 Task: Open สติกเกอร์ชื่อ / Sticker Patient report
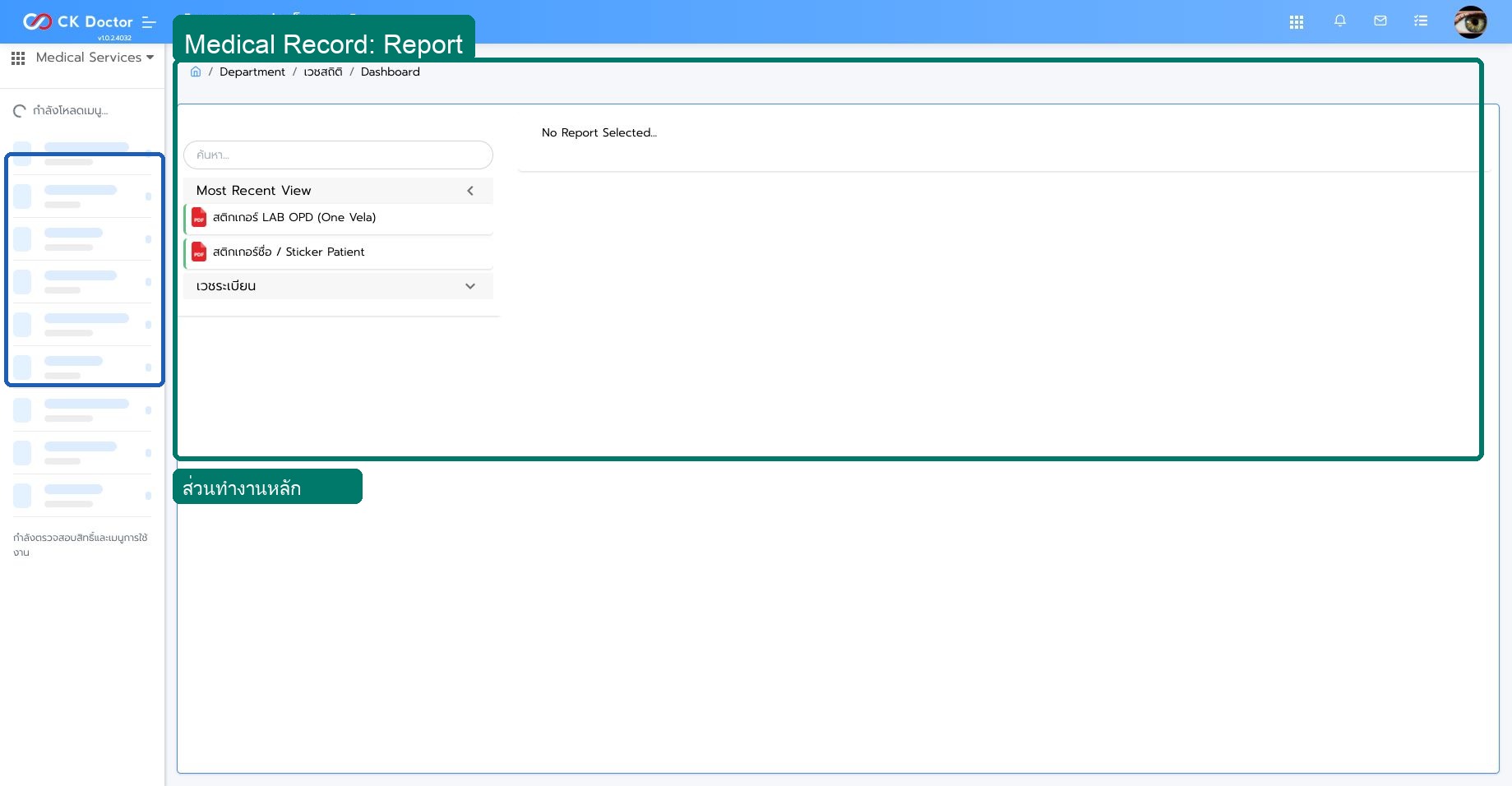338,252
